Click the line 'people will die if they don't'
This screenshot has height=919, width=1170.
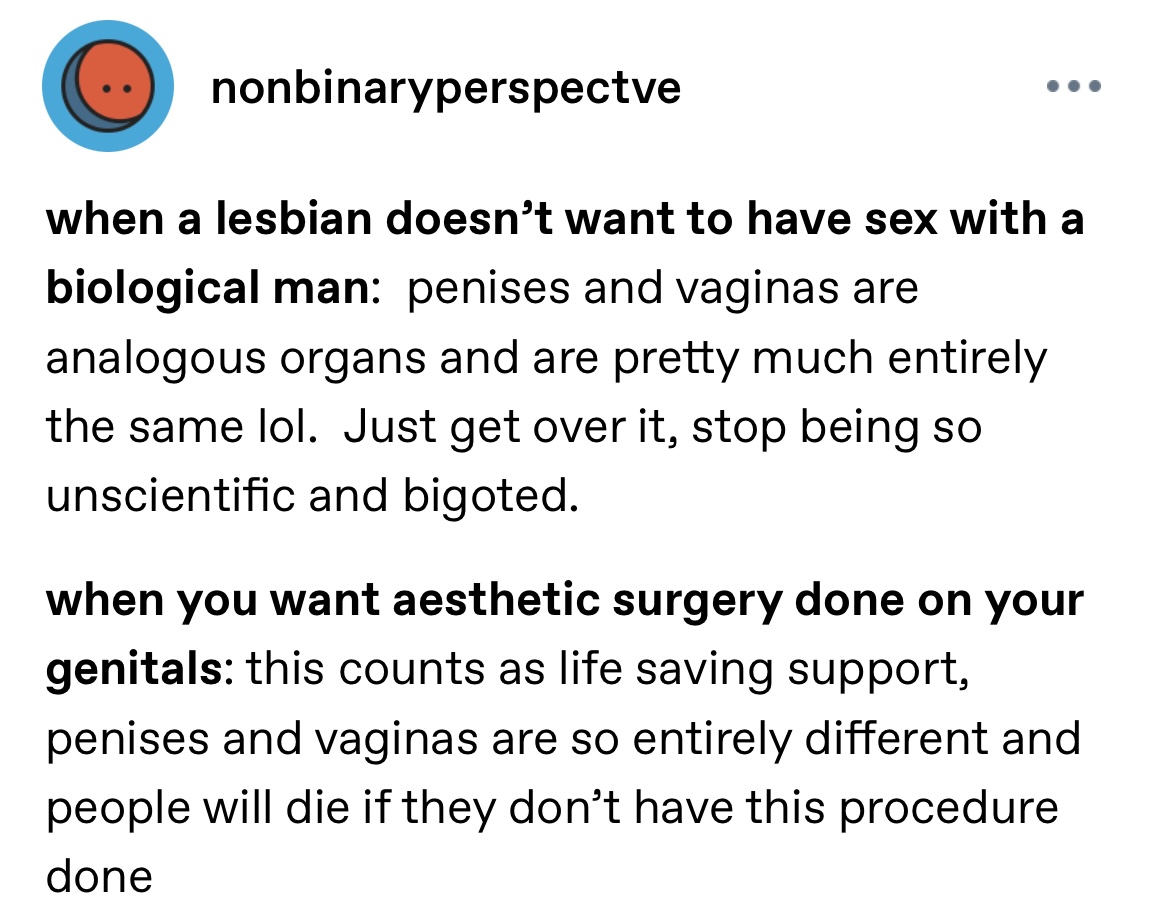coord(552,808)
